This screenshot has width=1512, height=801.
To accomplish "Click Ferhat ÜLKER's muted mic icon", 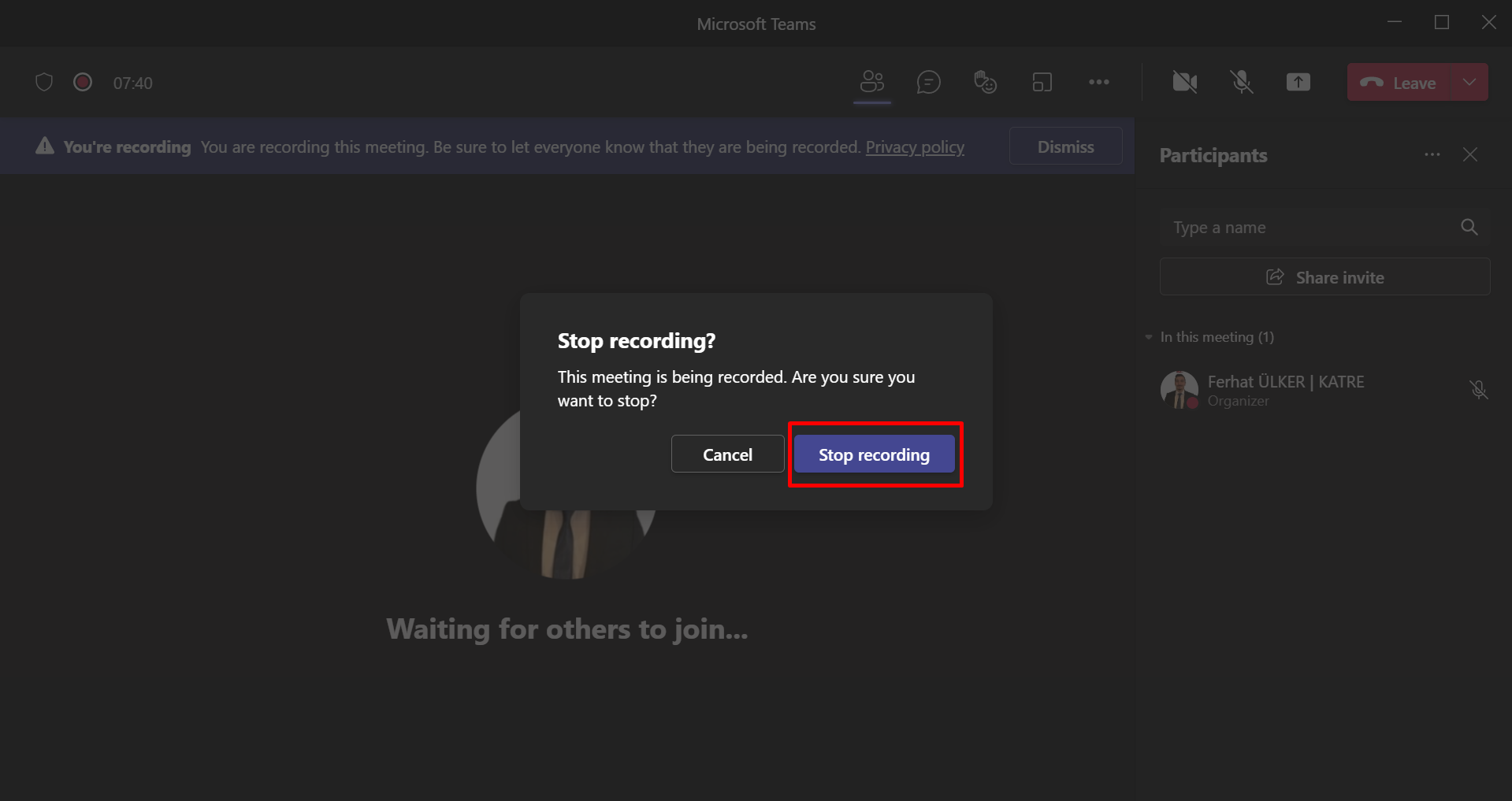I will (x=1478, y=390).
